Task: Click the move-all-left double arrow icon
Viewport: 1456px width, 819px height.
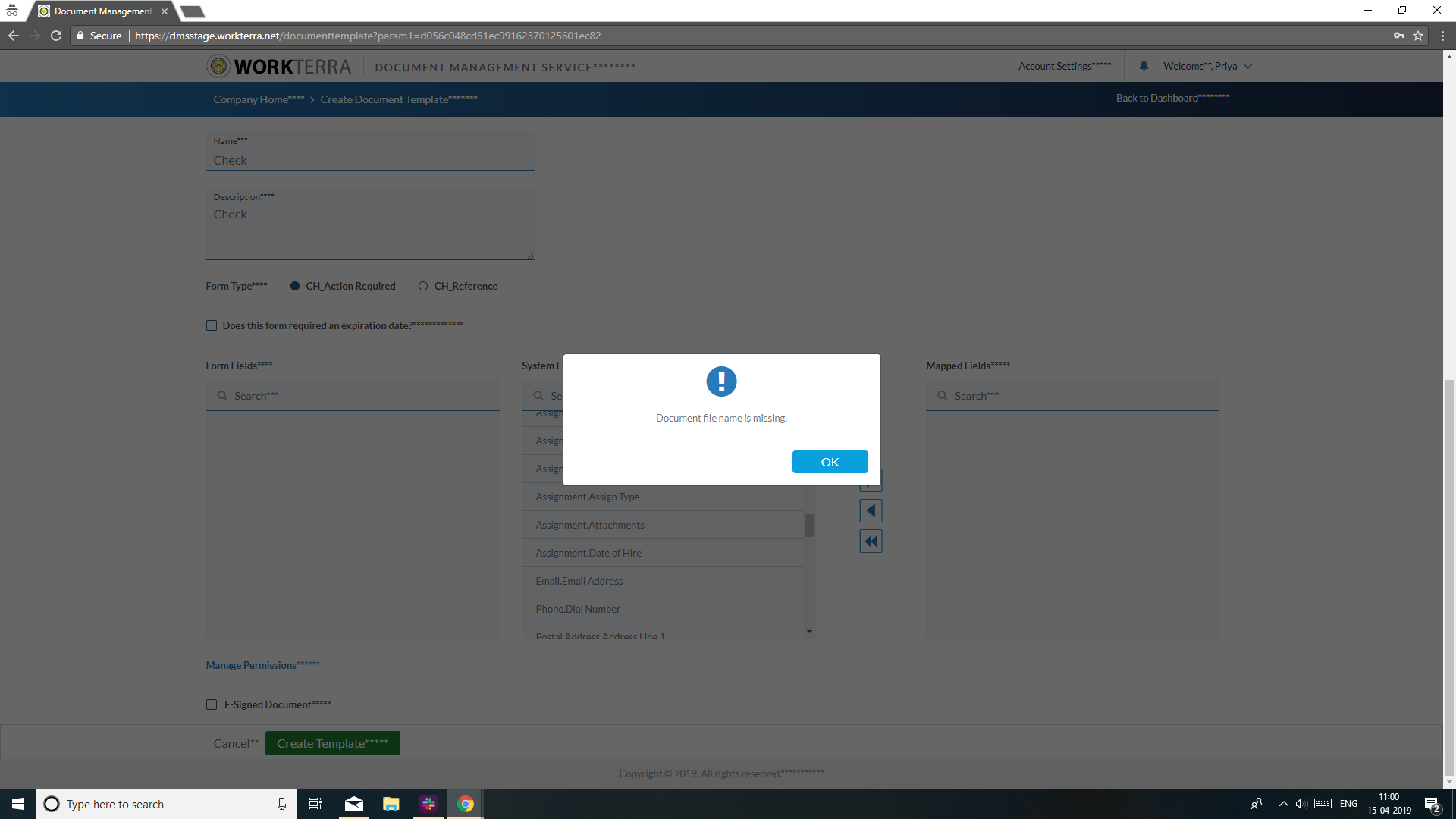Action: tap(871, 541)
